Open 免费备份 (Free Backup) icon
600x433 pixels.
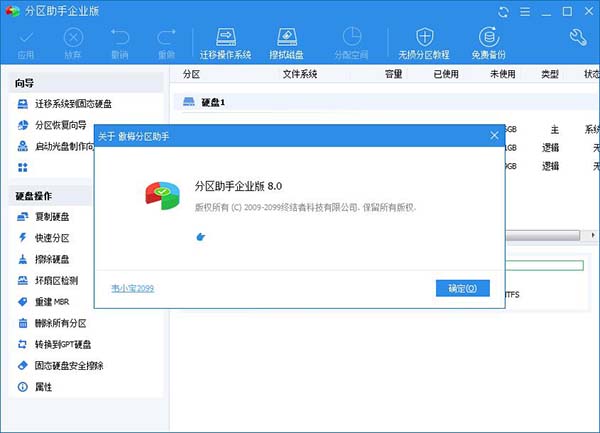coord(489,44)
